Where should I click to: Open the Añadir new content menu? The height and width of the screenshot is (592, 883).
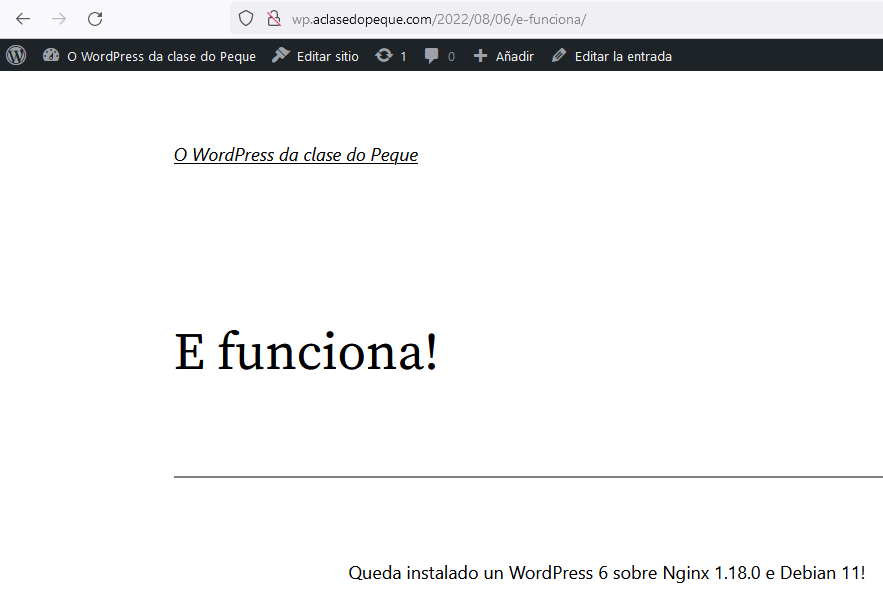point(515,56)
